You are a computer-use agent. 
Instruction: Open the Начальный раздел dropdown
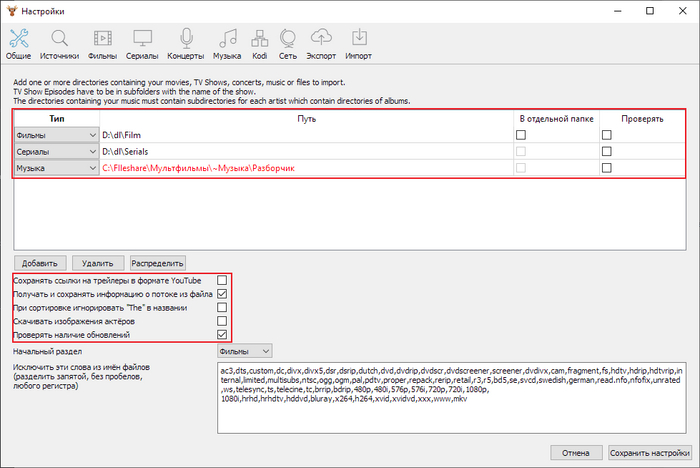coord(244,352)
